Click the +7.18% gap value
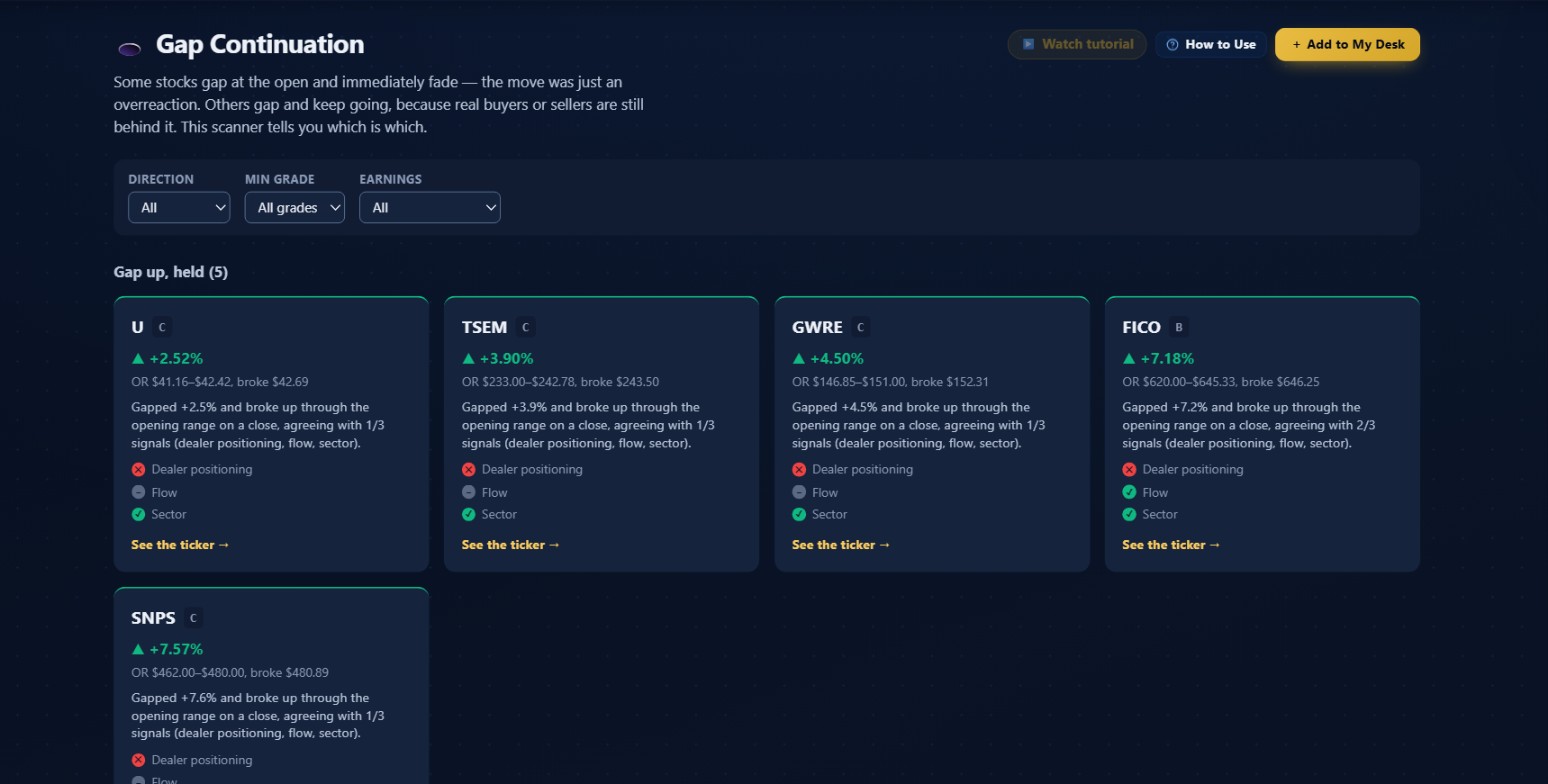This screenshot has height=784, width=1548. point(1167,358)
